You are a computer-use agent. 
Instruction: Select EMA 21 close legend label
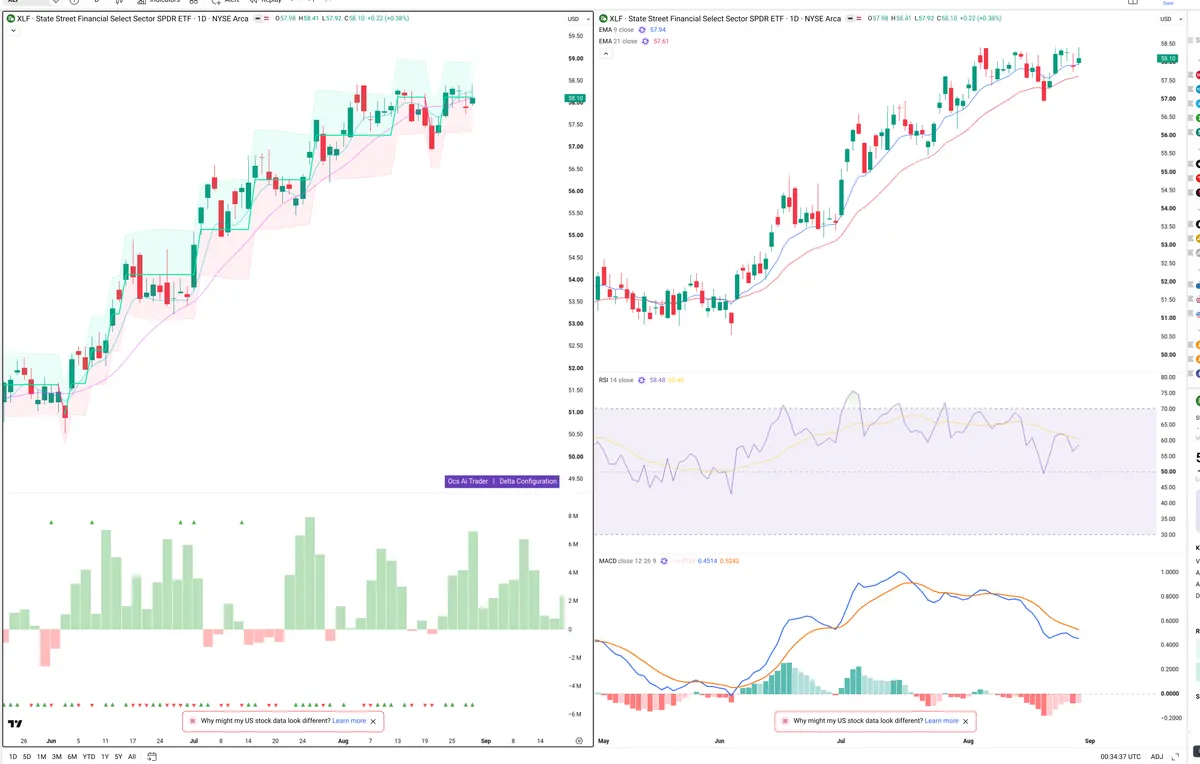[x=618, y=42]
